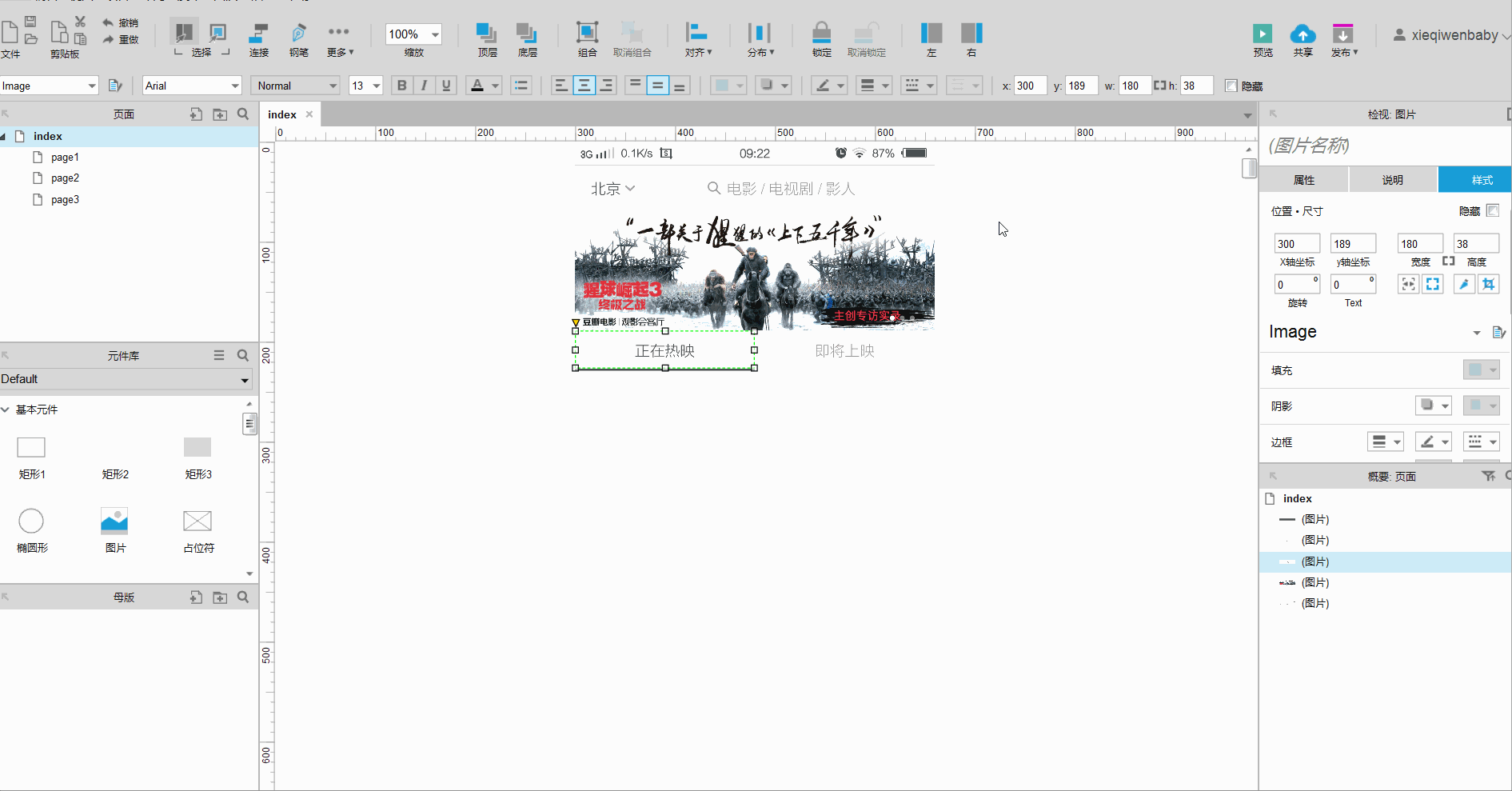Open the font color picker
Viewport: 1512px width, 791px height.
[x=485, y=86]
